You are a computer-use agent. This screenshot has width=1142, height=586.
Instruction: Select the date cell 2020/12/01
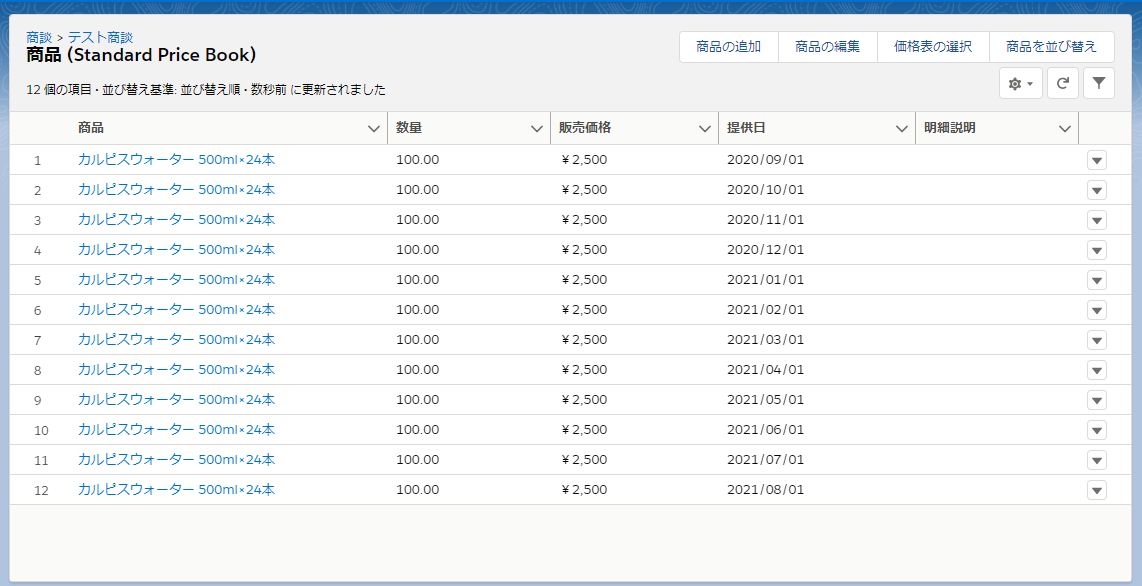pyautogui.click(x=765, y=249)
